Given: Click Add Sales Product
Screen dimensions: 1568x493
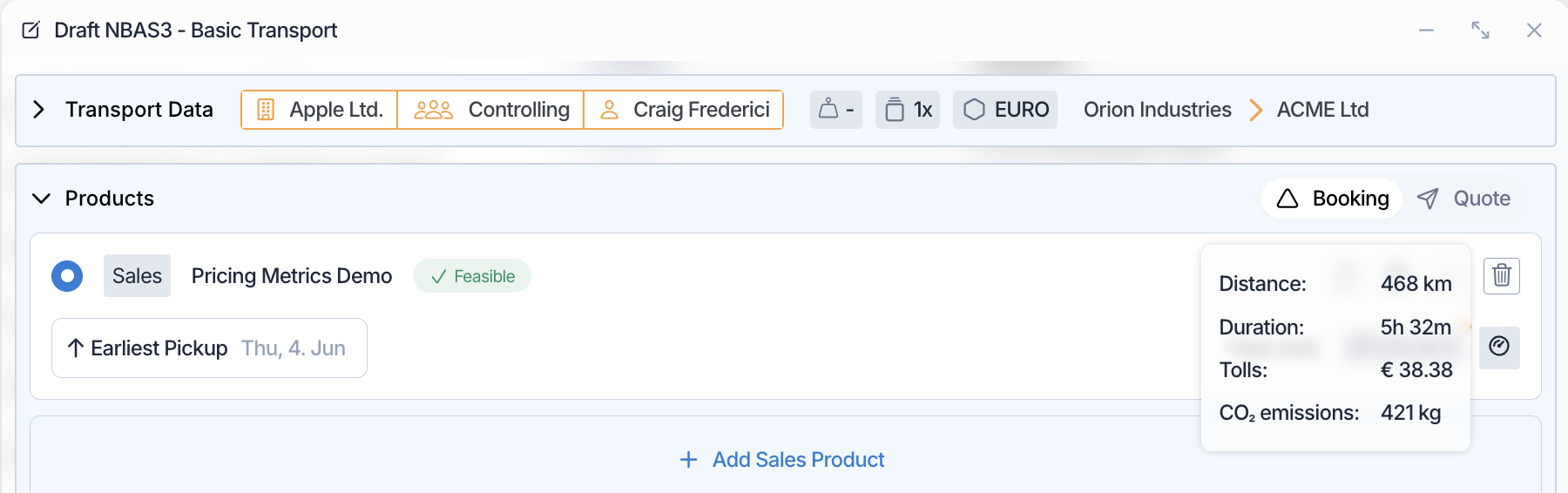Looking at the screenshot, I should point(782,460).
